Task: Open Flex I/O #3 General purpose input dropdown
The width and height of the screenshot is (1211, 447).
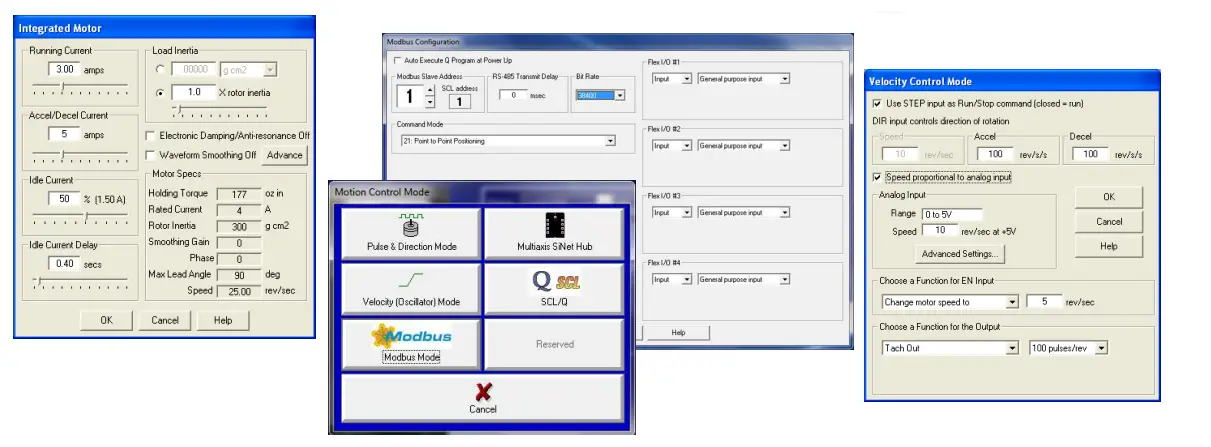Action: (784, 212)
